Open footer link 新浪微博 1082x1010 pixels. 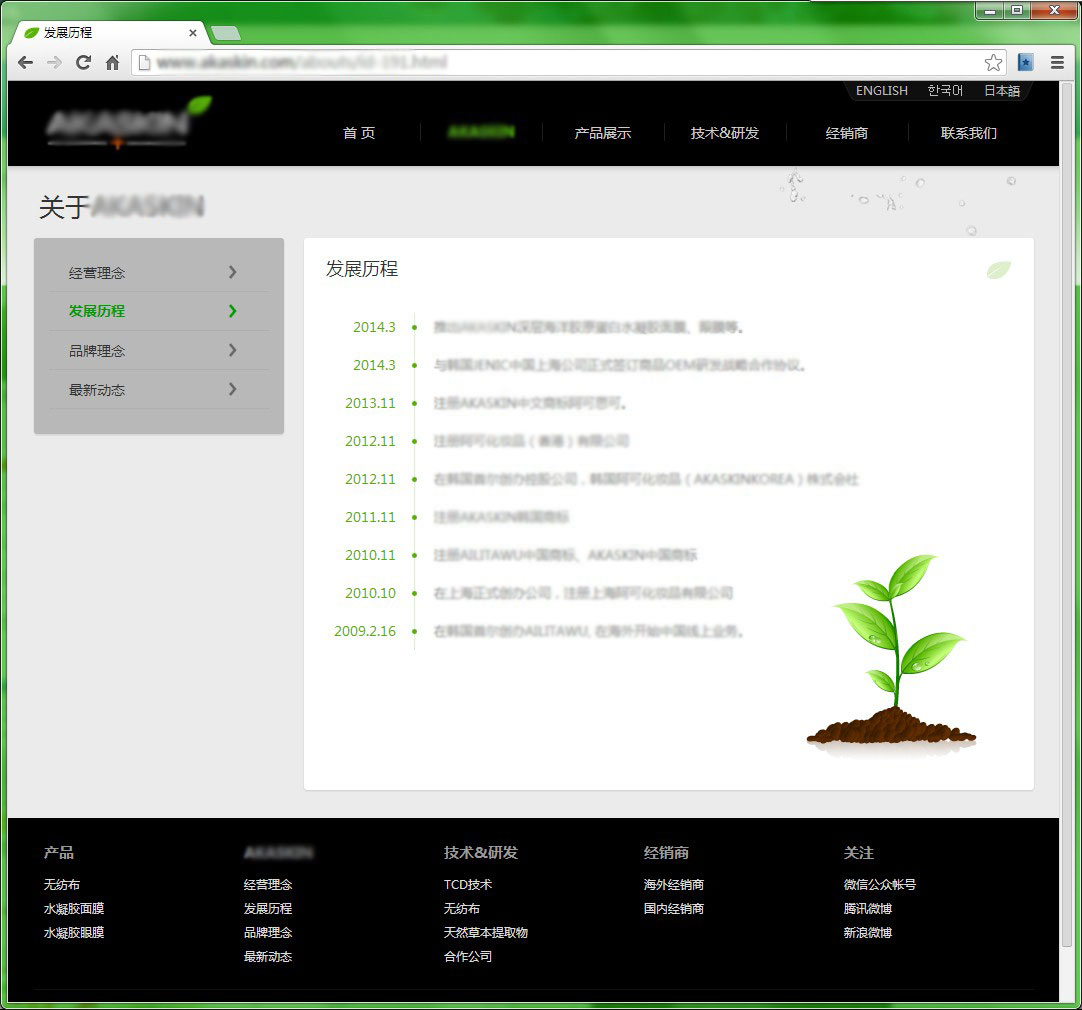867,933
